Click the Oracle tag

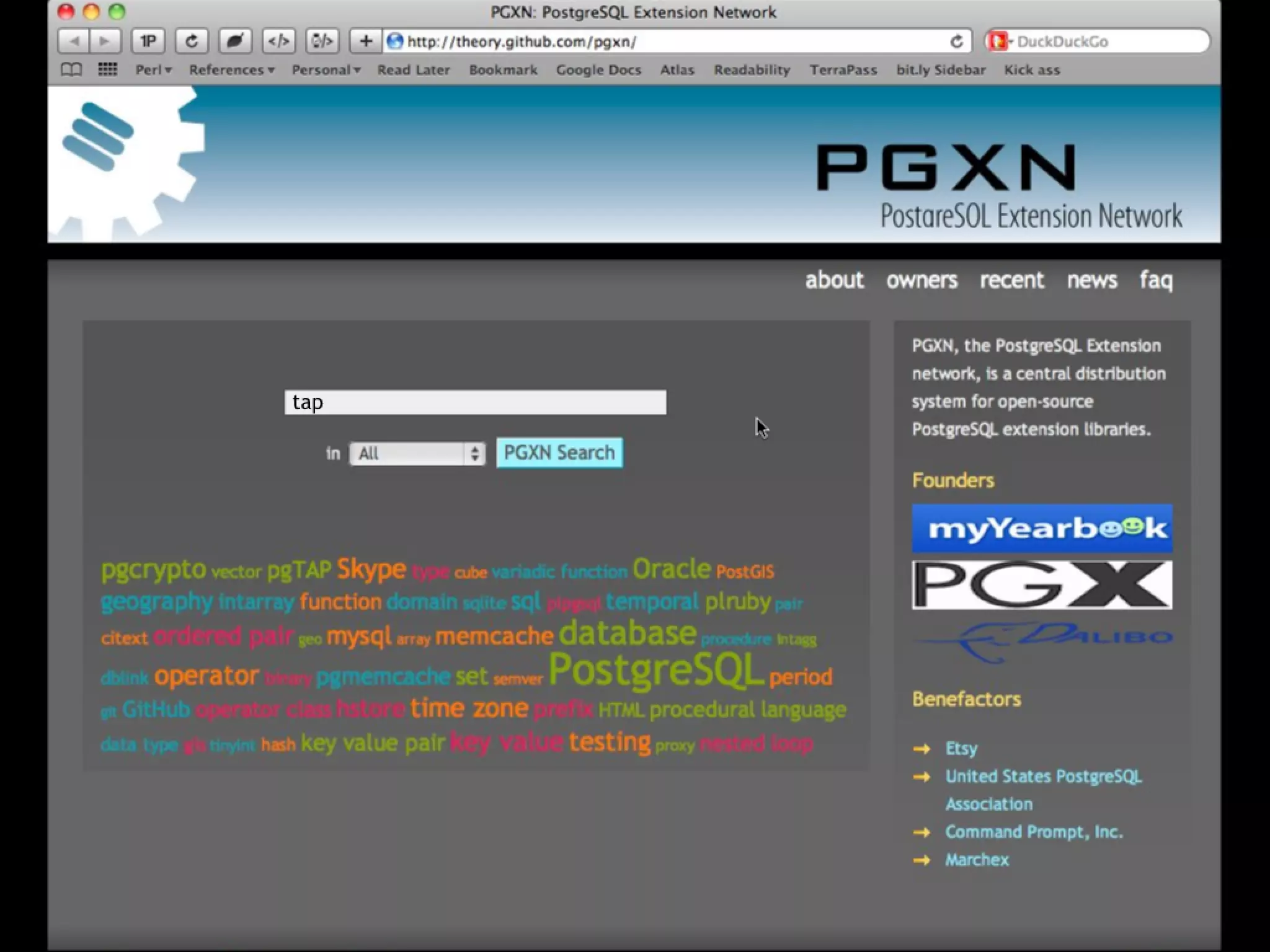[672, 568]
